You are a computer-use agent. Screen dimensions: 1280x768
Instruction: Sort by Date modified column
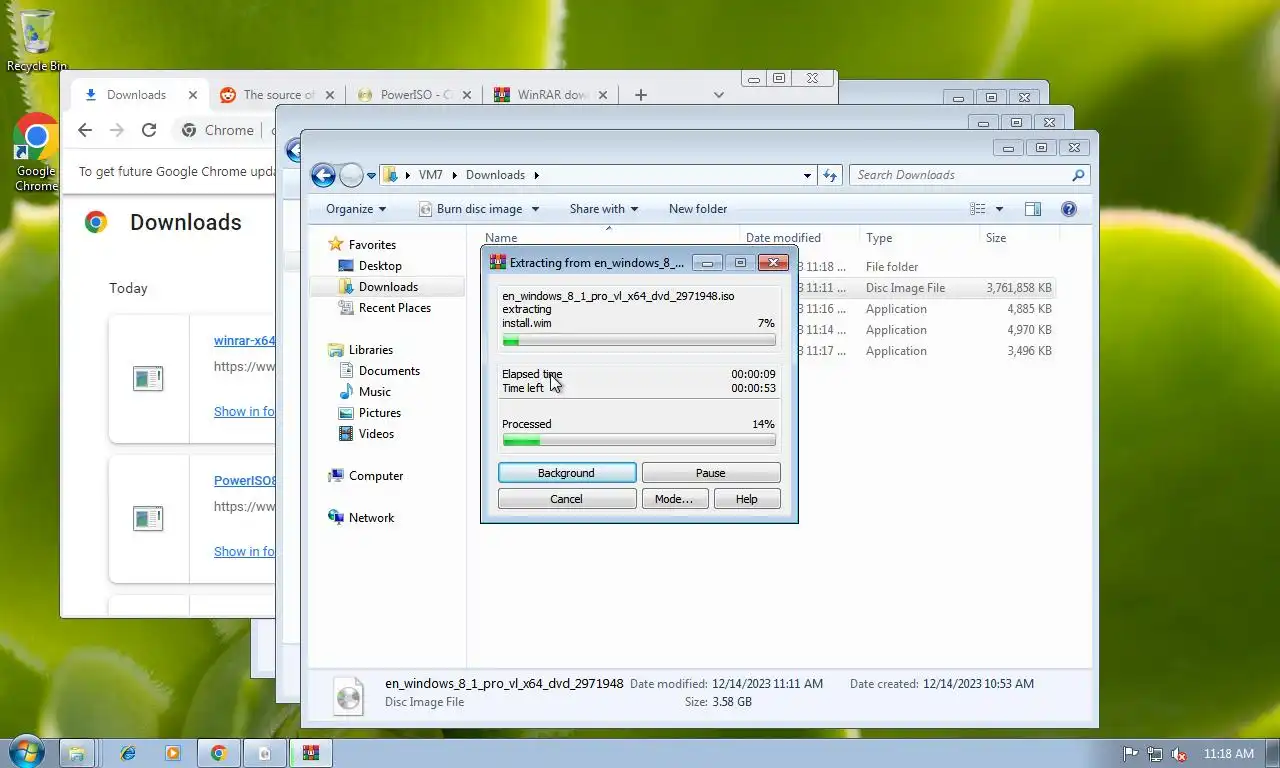pyautogui.click(x=799, y=238)
